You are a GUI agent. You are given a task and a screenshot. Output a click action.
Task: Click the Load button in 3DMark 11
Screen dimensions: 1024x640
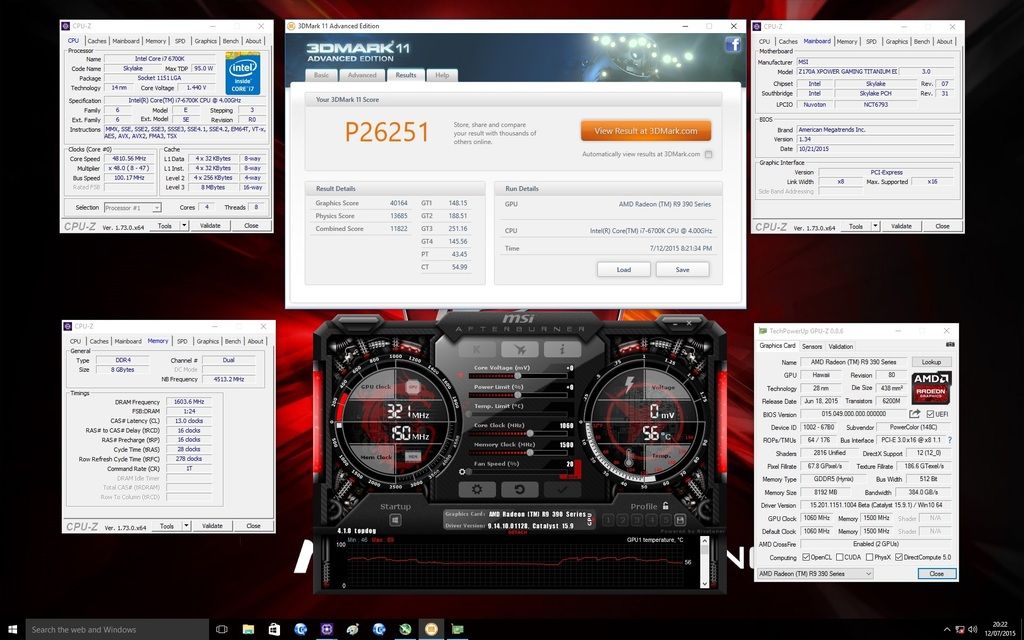tap(624, 269)
